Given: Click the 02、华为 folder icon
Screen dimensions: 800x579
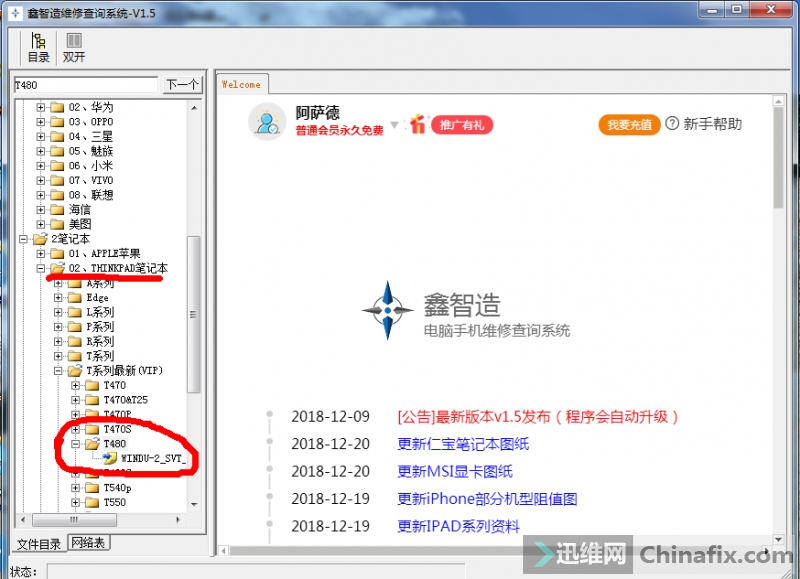Looking at the screenshot, I should click(x=57, y=107).
